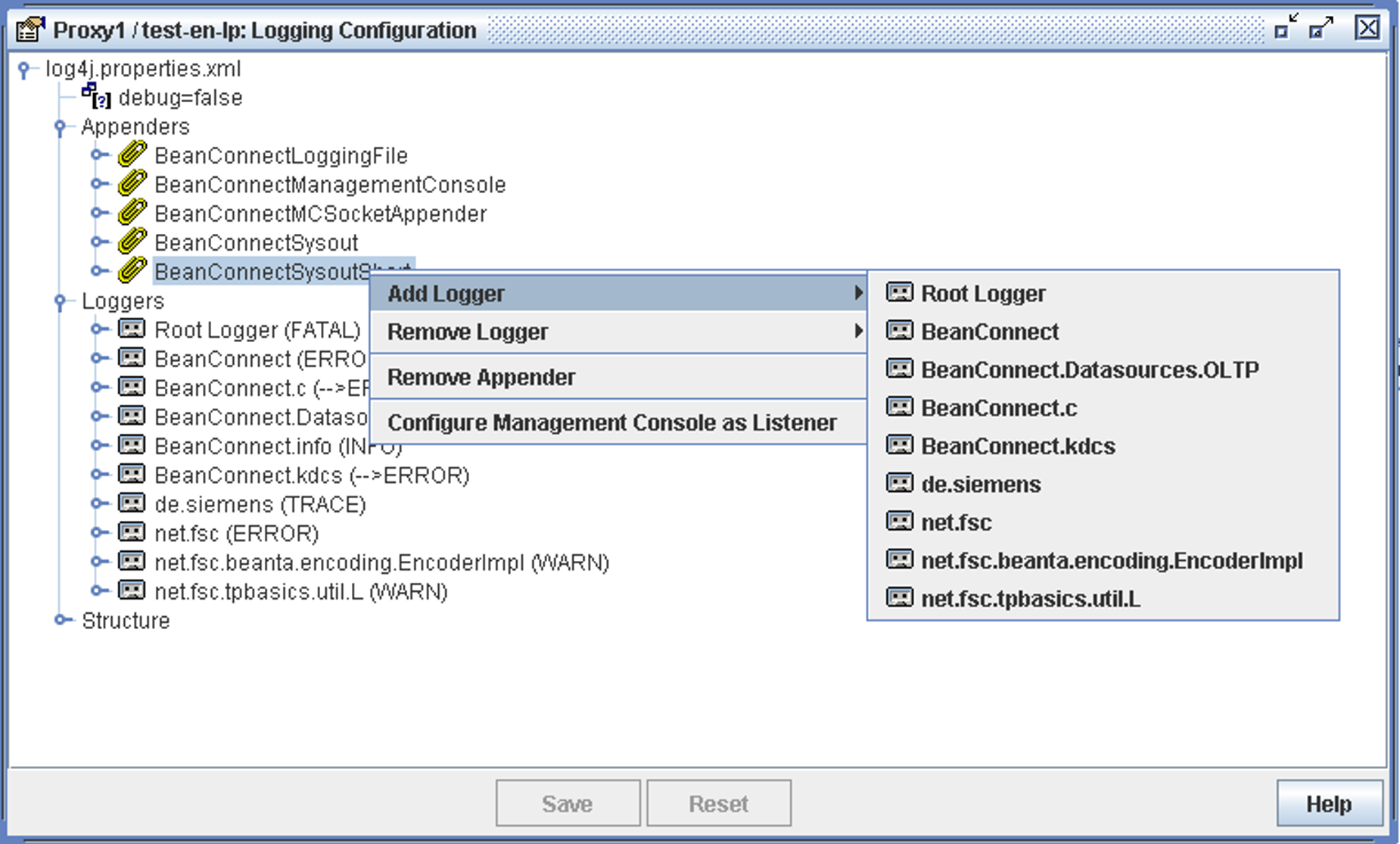This screenshot has height=844, width=1400.
Task: Expand the net.fsc.tpbasics.util.L (WARN) node
Action: [x=100, y=590]
